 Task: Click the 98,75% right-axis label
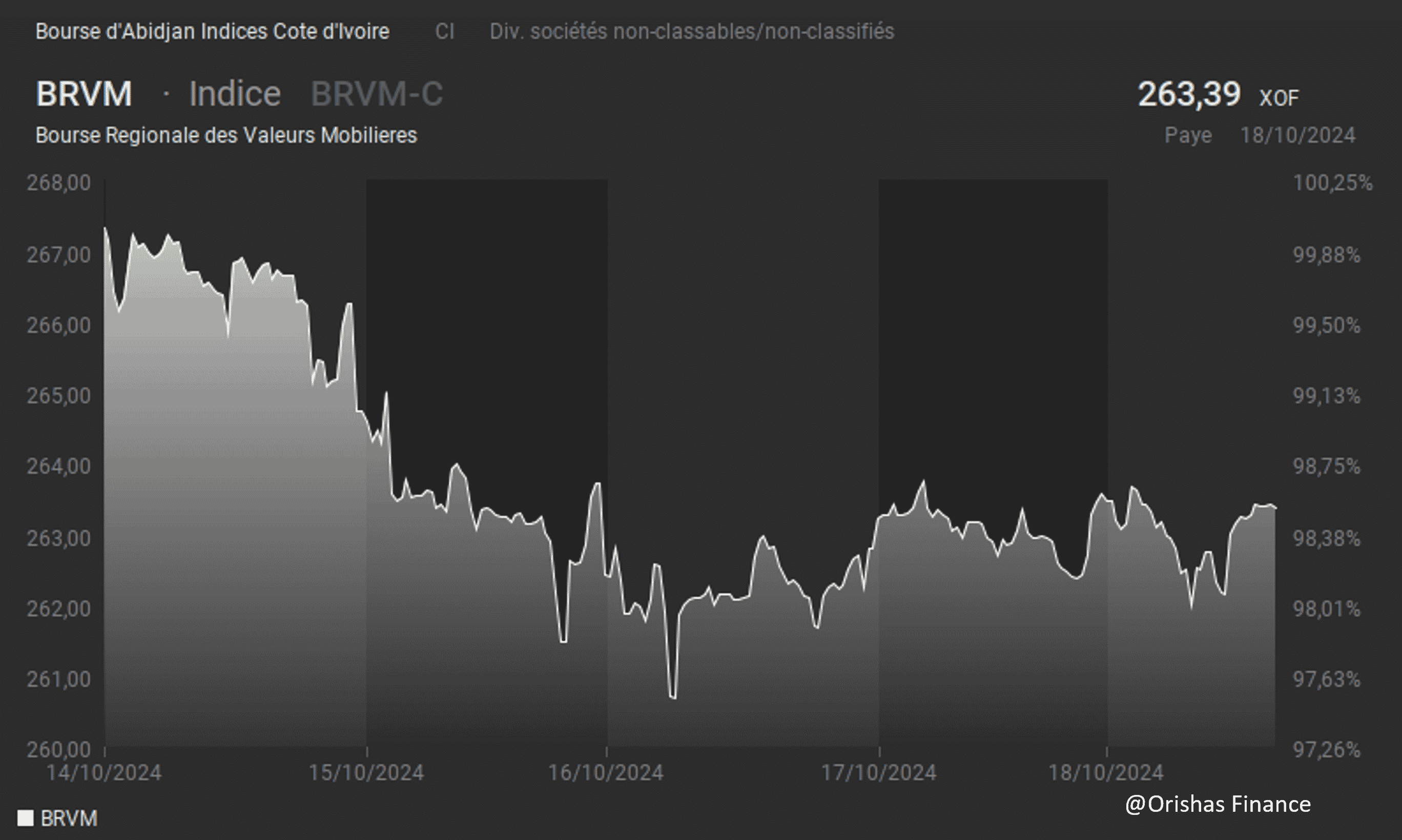1327,467
